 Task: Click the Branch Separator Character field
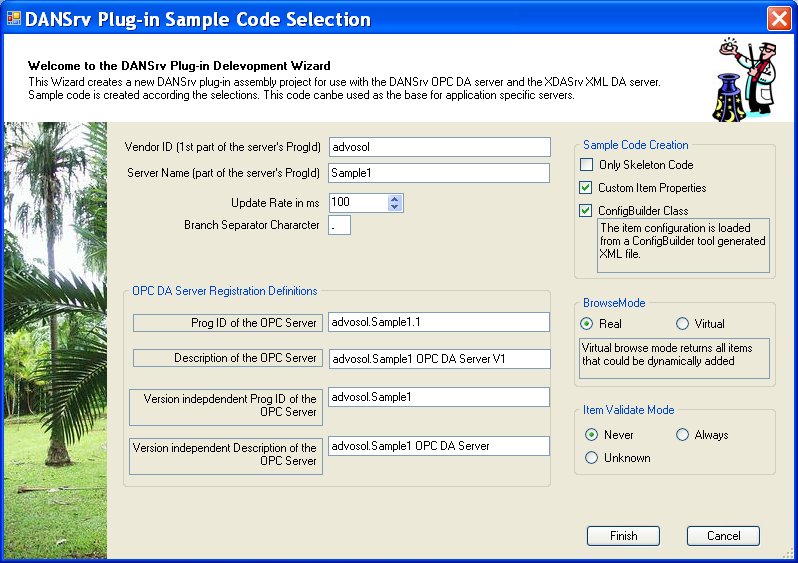[339, 225]
